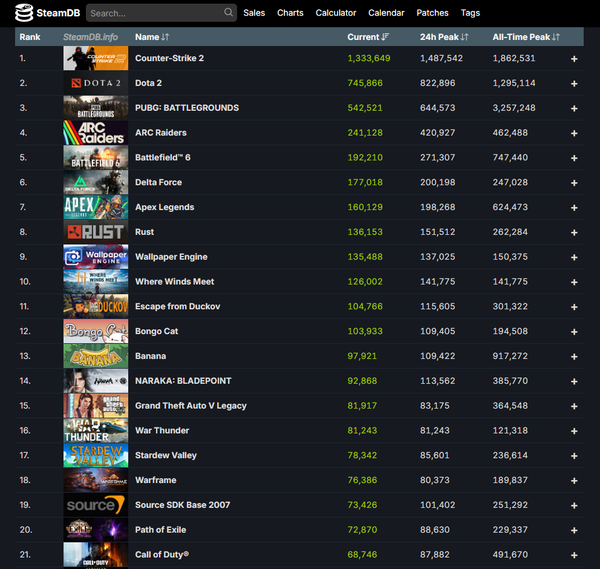The image size is (600, 569).
Task: Click the Dota 2 game image
Action: (x=95, y=83)
